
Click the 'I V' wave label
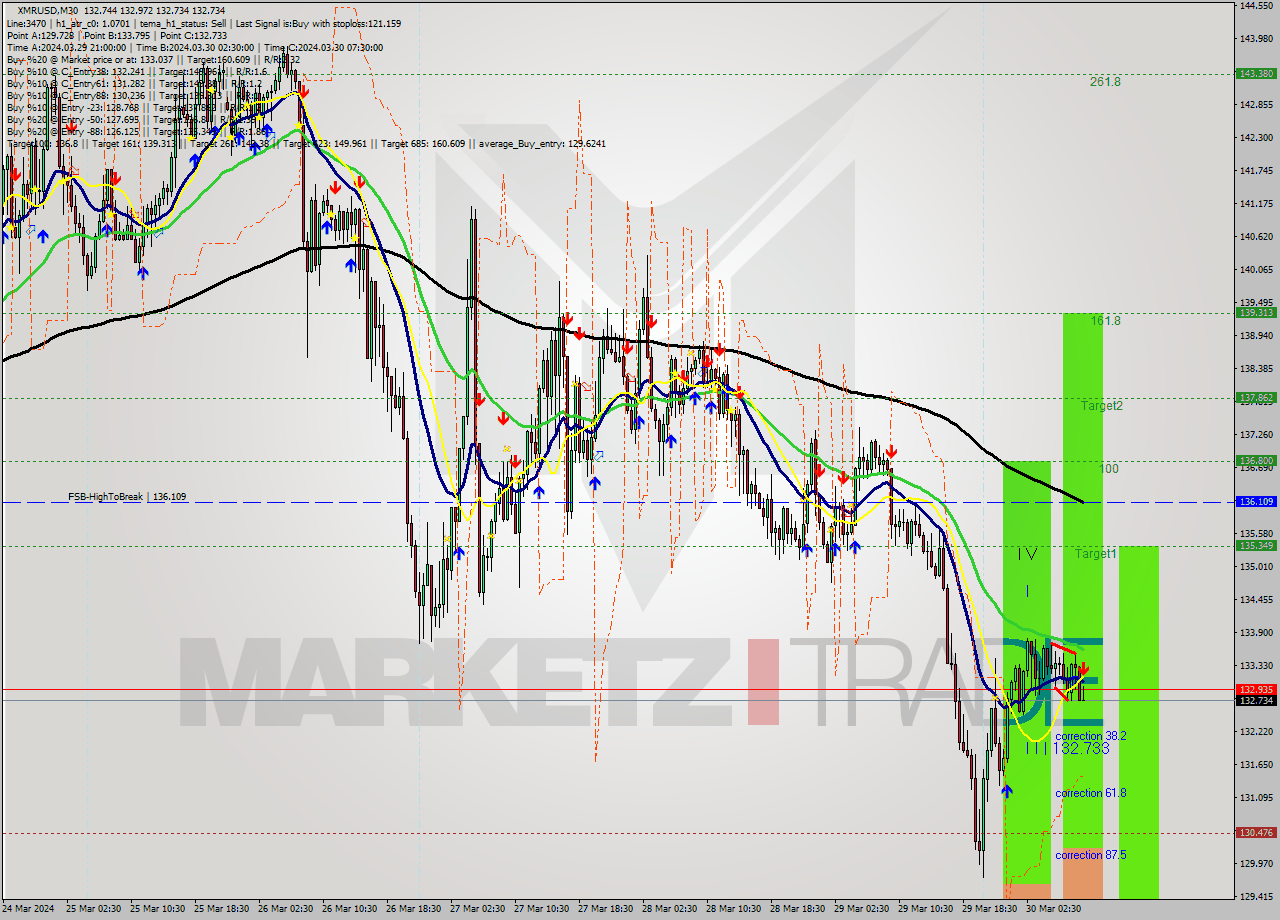coord(1027,554)
